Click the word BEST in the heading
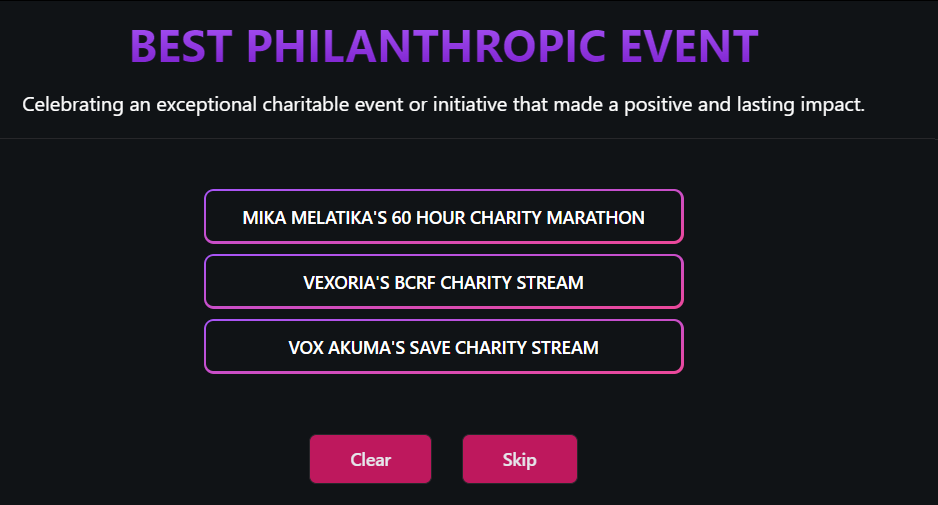Viewport: 938px width, 505px height. point(181,46)
